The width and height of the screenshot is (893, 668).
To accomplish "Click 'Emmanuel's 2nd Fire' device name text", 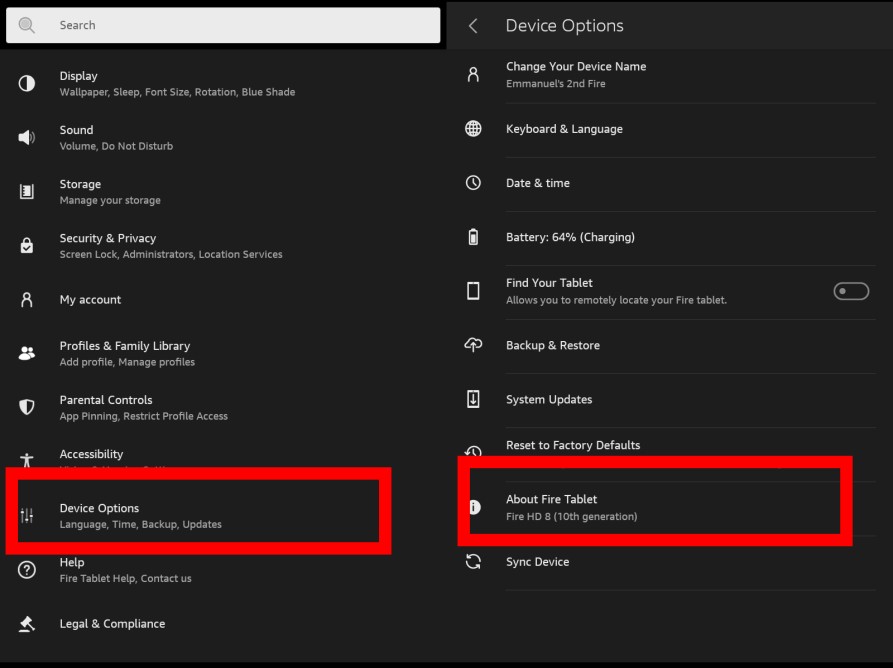I will [x=555, y=84].
